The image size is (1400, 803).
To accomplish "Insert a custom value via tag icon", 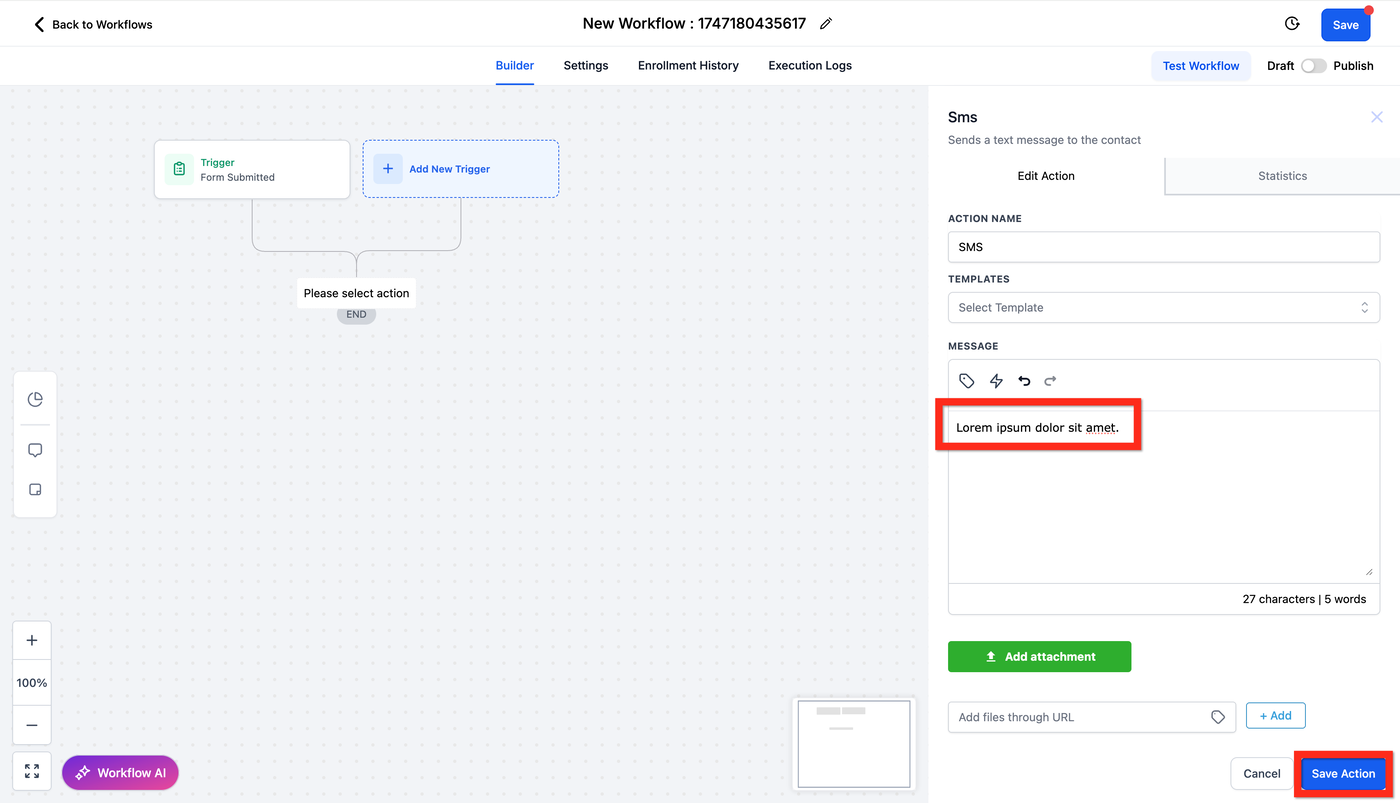I will (x=967, y=381).
